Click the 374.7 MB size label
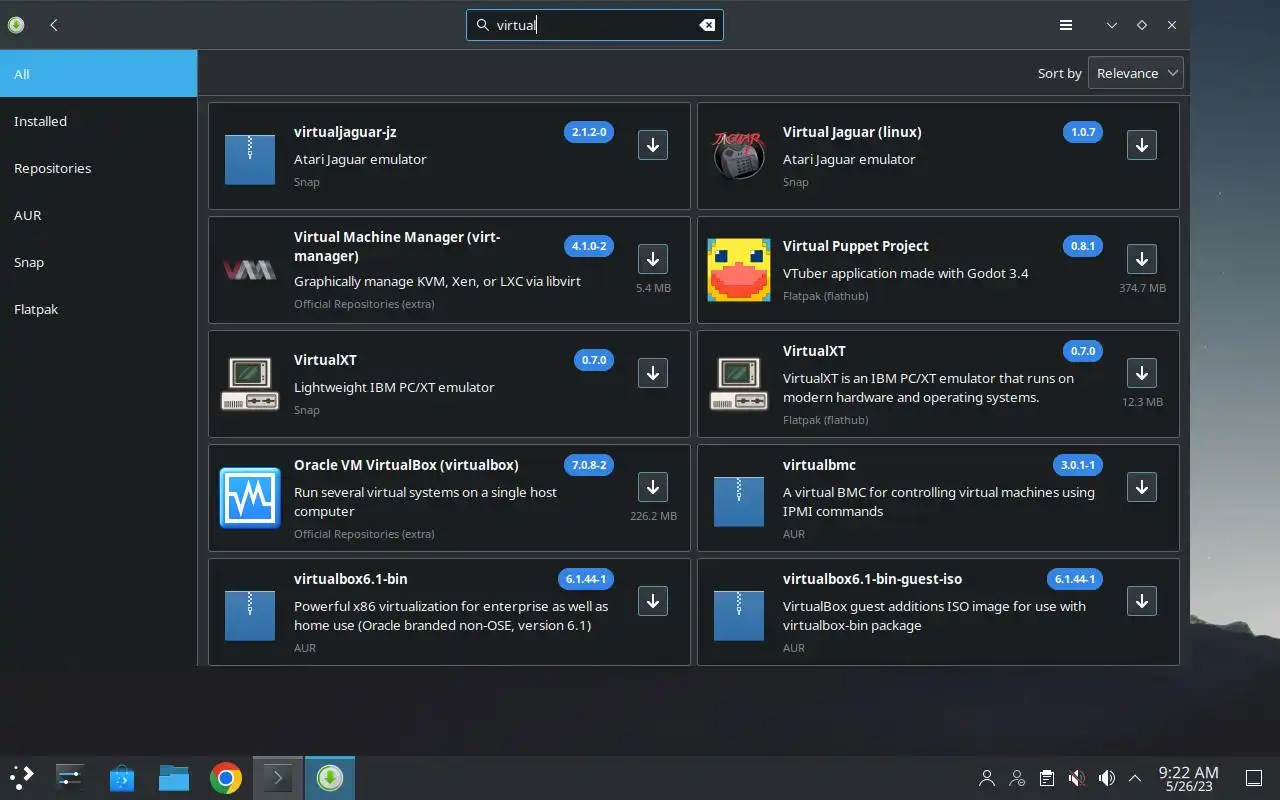The width and height of the screenshot is (1280, 800). (1142, 288)
